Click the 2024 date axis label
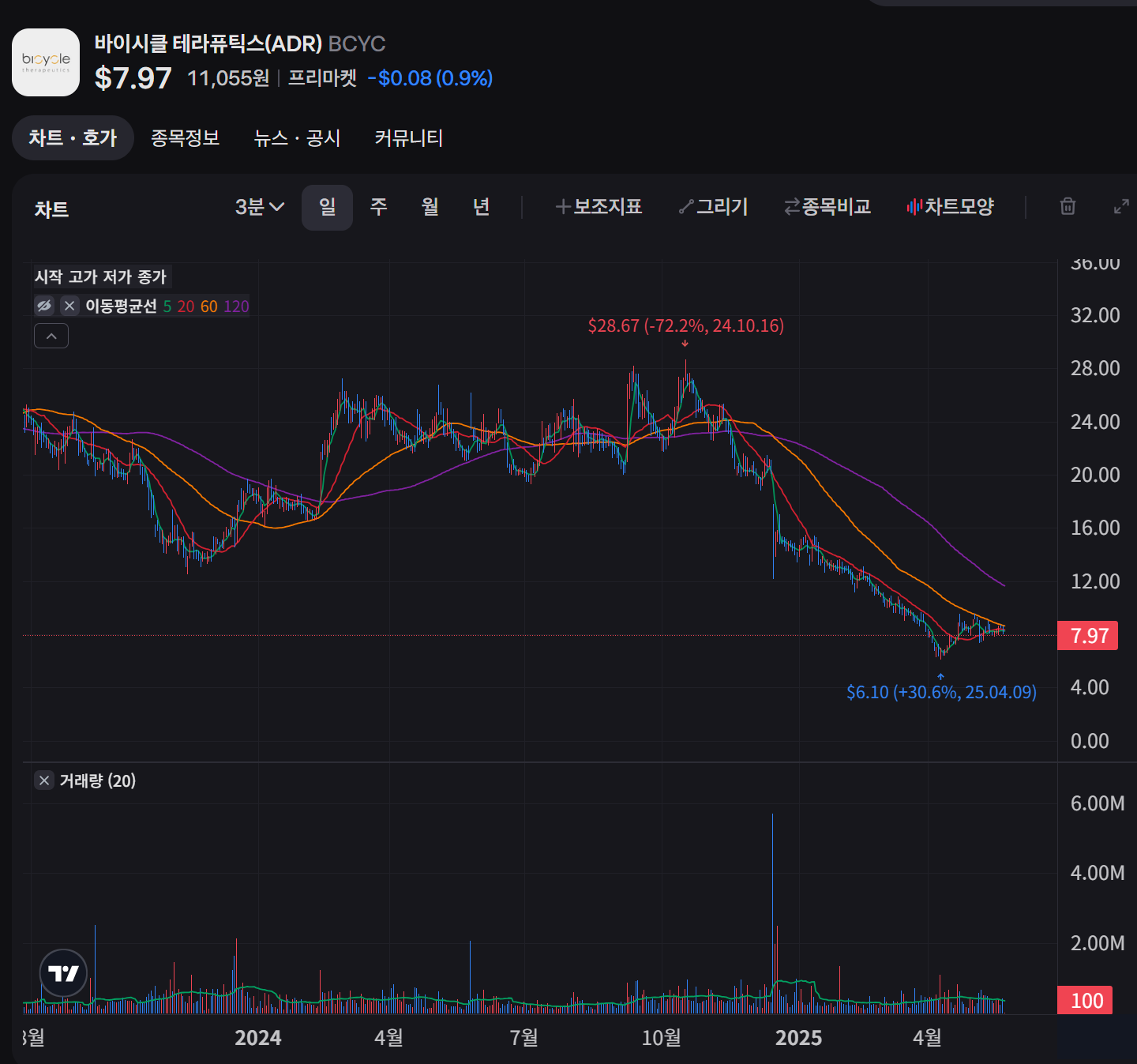Image resolution: width=1137 pixels, height=1064 pixels. (x=258, y=1038)
